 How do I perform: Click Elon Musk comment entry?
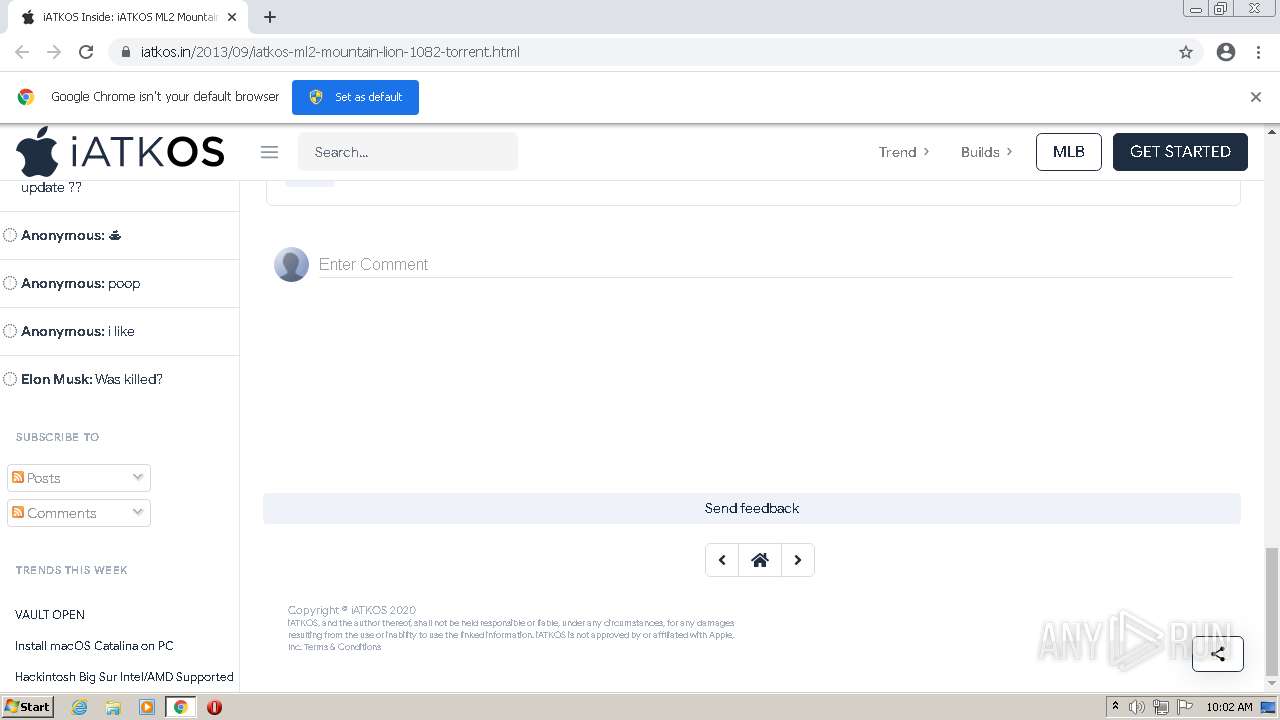coord(92,379)
